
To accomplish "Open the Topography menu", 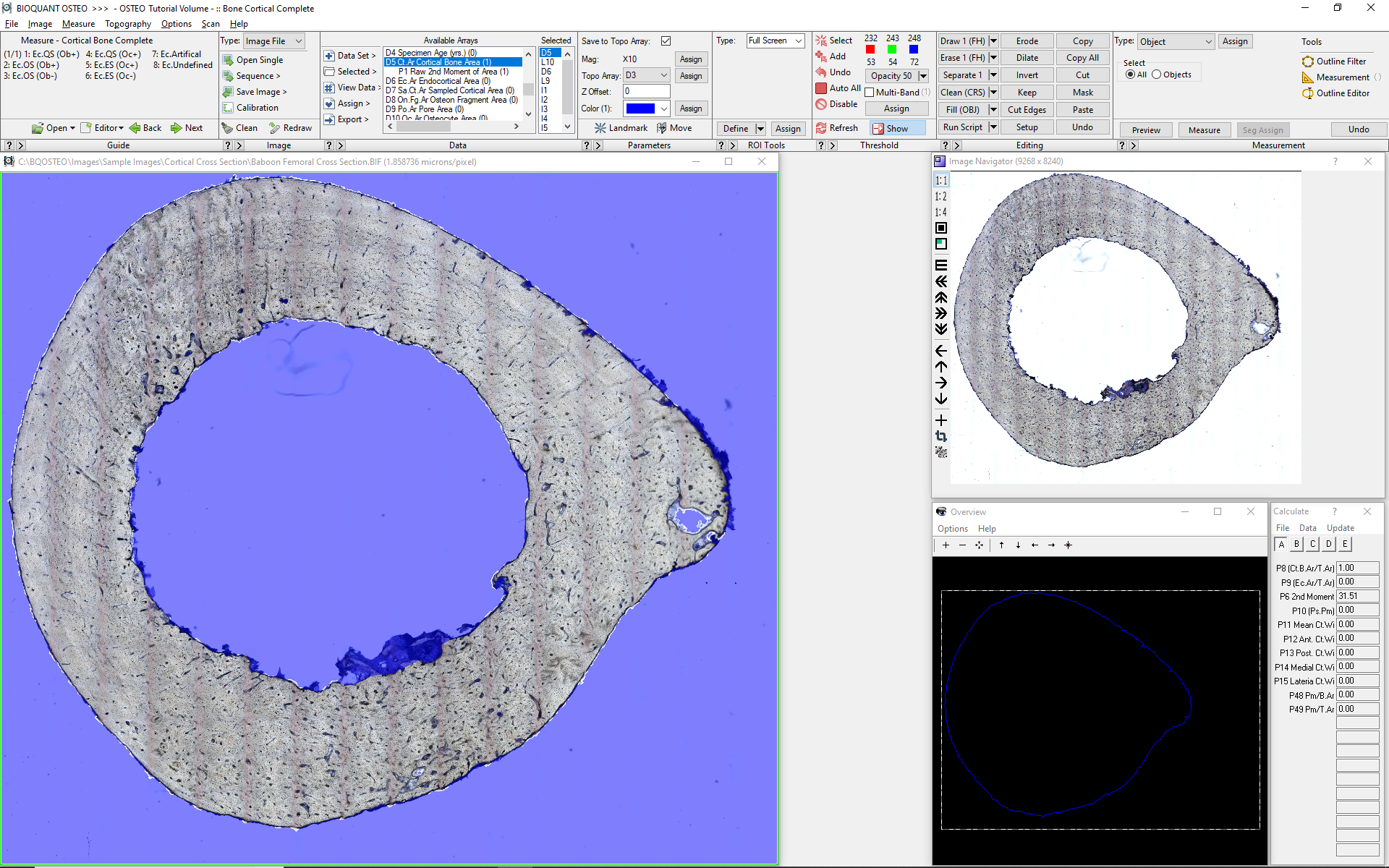I will (x=127, y=24).
